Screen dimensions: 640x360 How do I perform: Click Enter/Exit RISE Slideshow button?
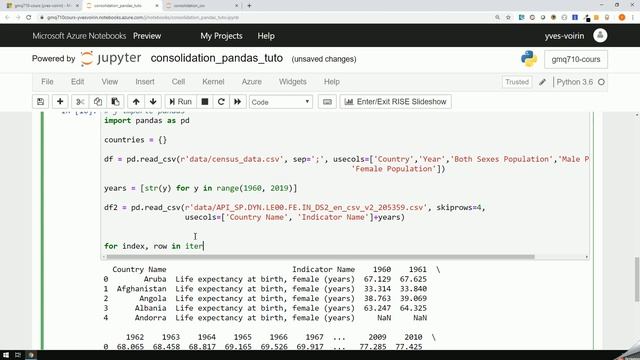(x=396, y=102)
